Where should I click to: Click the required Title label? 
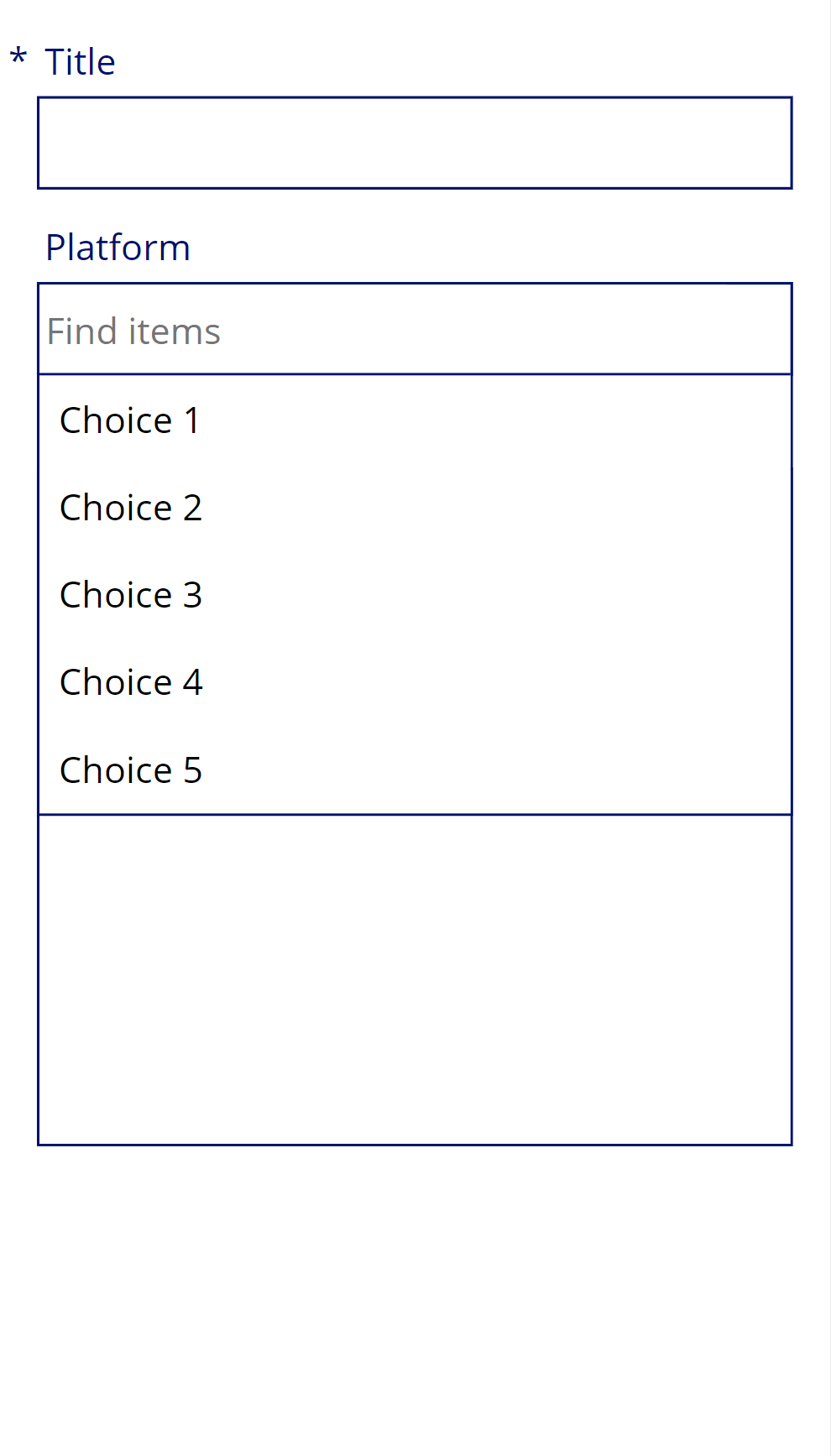(80, 61)
